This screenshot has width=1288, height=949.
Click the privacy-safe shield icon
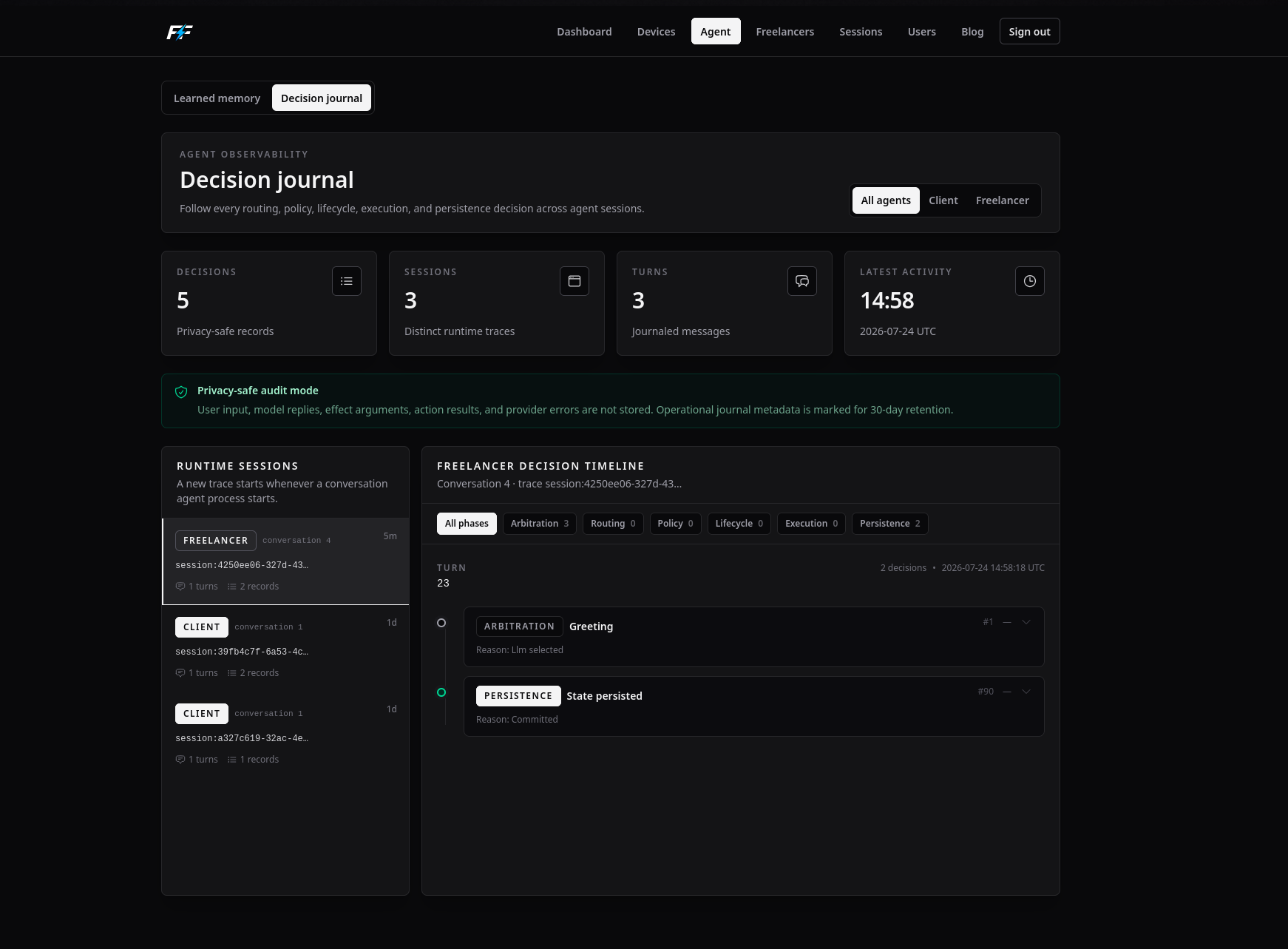pyautogui.click(x=181, y=392)
